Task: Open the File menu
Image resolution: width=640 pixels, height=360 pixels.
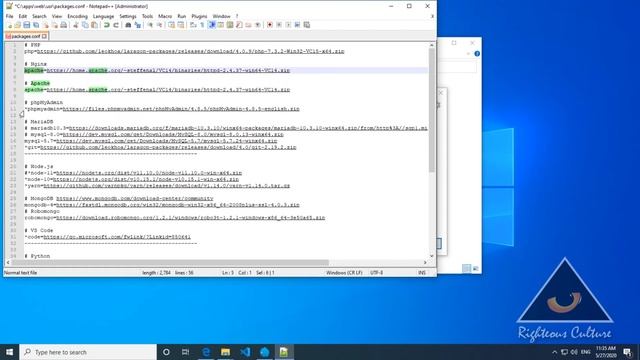Action: point(9,16)
